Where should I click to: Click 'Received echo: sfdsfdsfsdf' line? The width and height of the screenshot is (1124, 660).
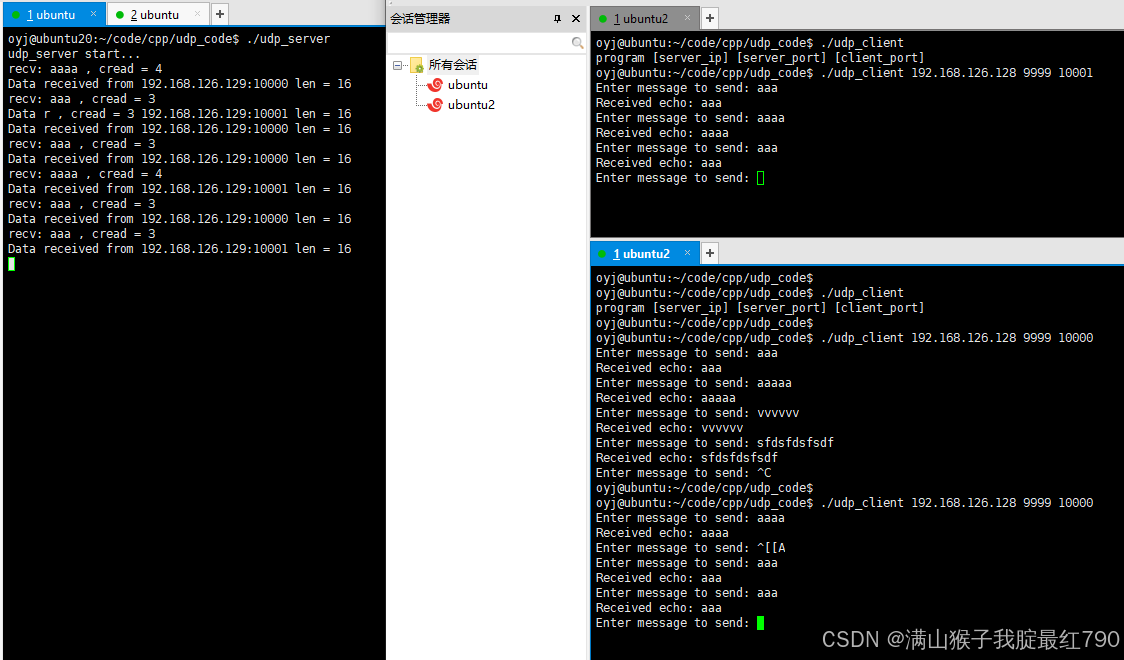(x=687, y=458)
